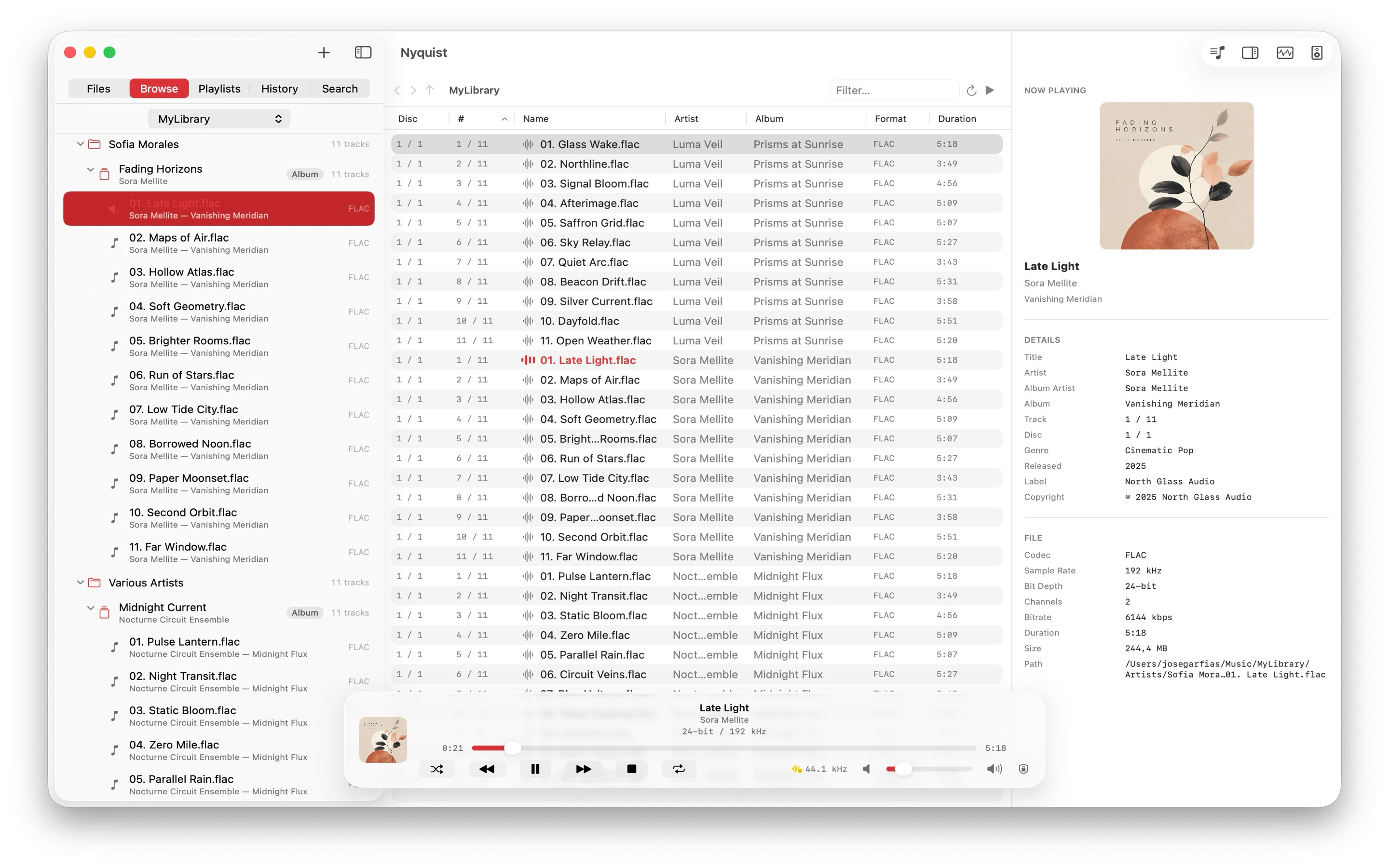Toggle repeat mode

679,769
